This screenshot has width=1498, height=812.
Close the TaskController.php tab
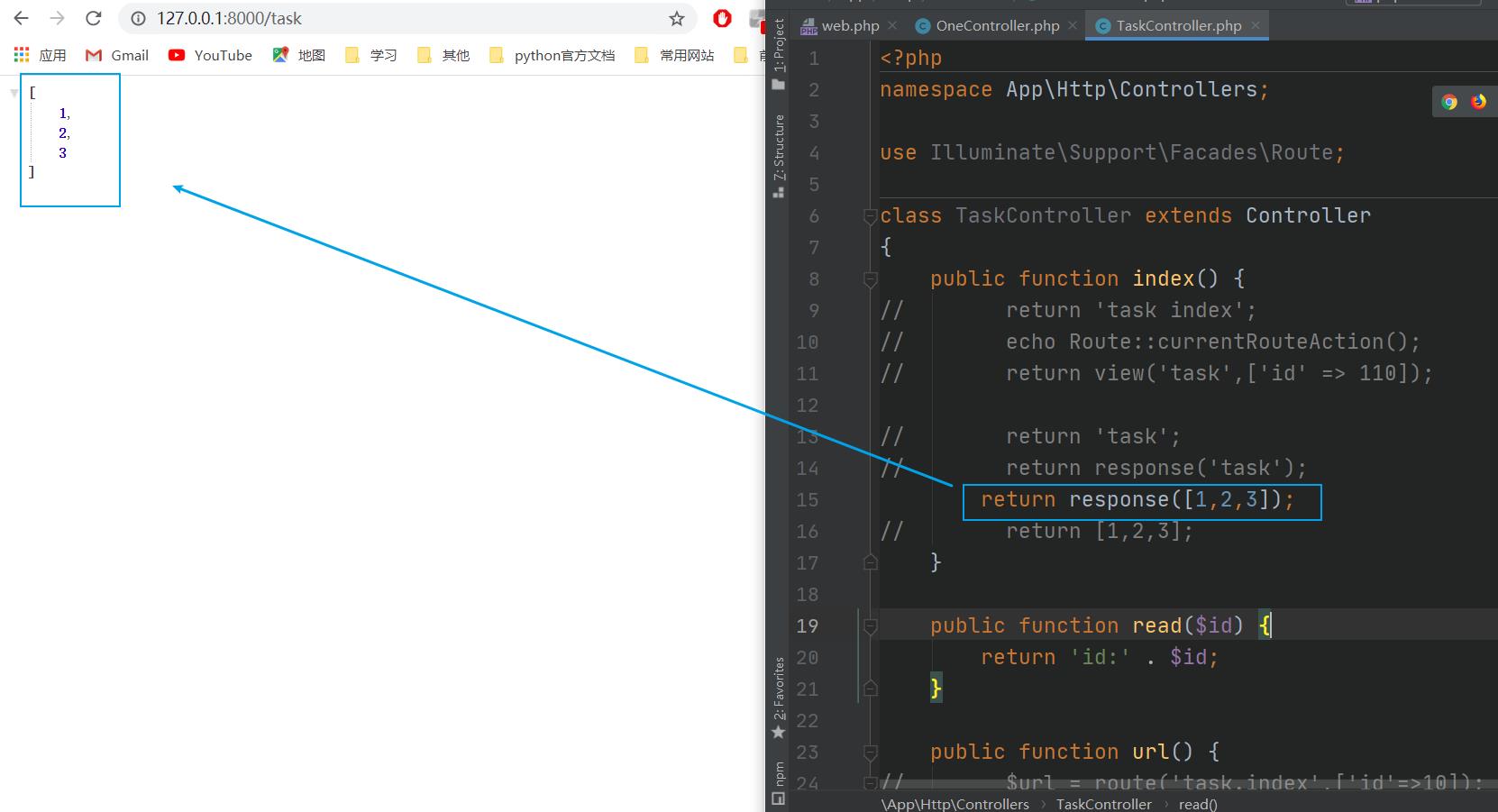[x=1255, y=25]
